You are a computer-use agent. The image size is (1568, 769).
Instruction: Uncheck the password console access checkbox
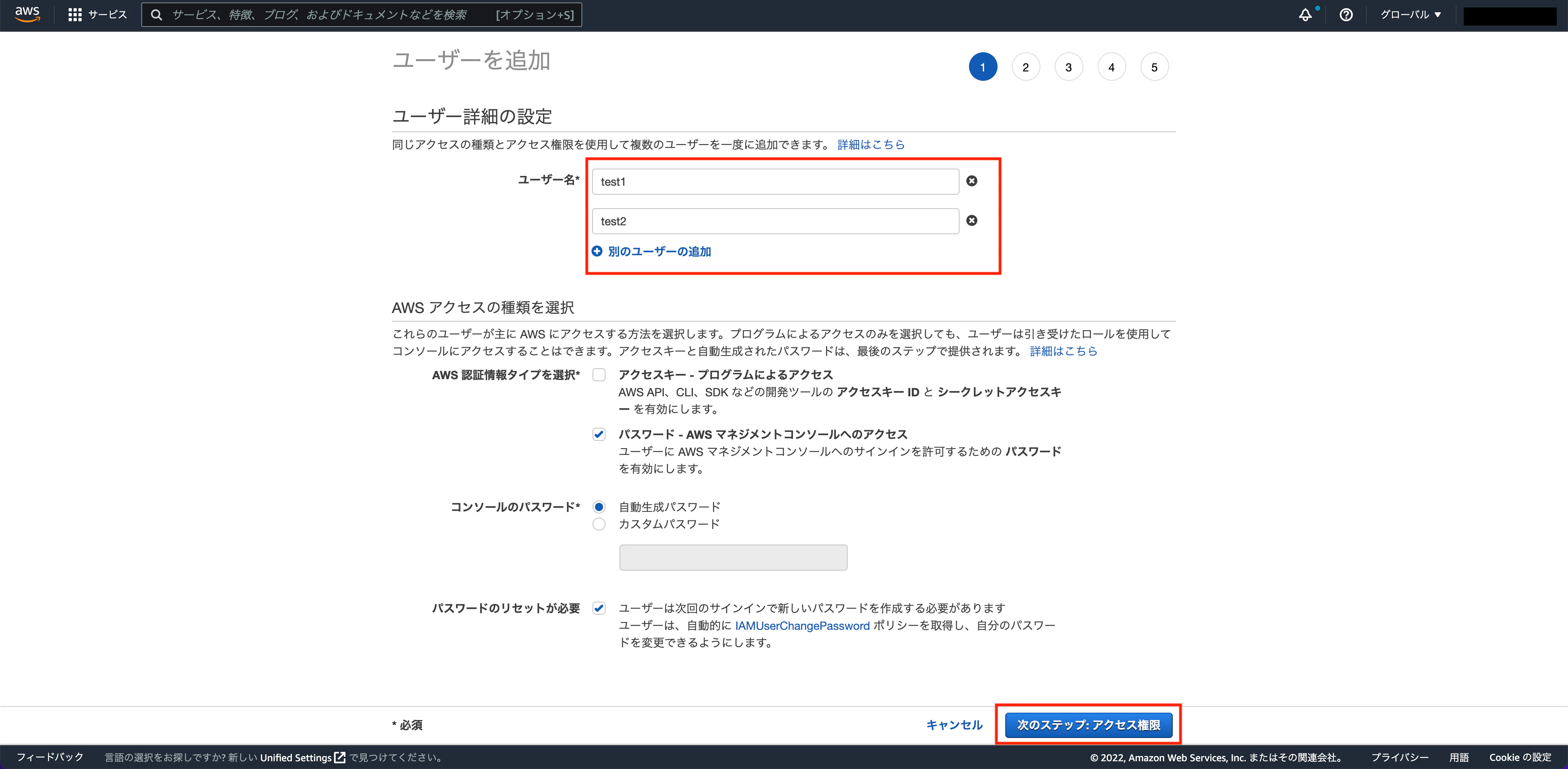pyautogui.click(x=599, y=434)
